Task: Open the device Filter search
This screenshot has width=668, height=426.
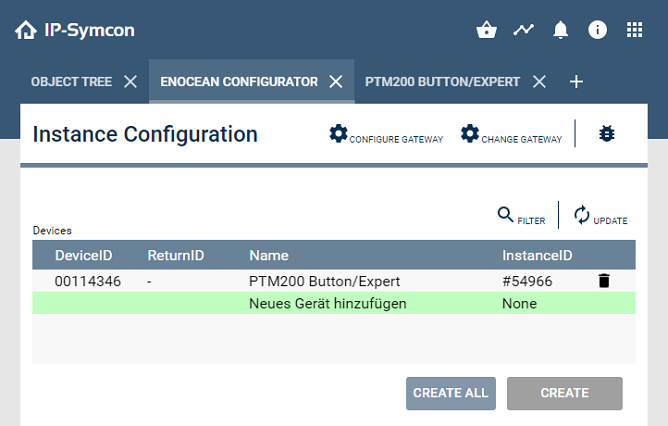Action: click(x=521, y=216)
